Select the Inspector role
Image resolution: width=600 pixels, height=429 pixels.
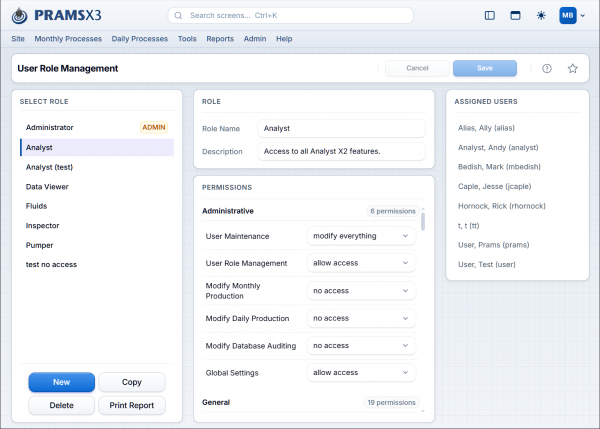(97, 226)
